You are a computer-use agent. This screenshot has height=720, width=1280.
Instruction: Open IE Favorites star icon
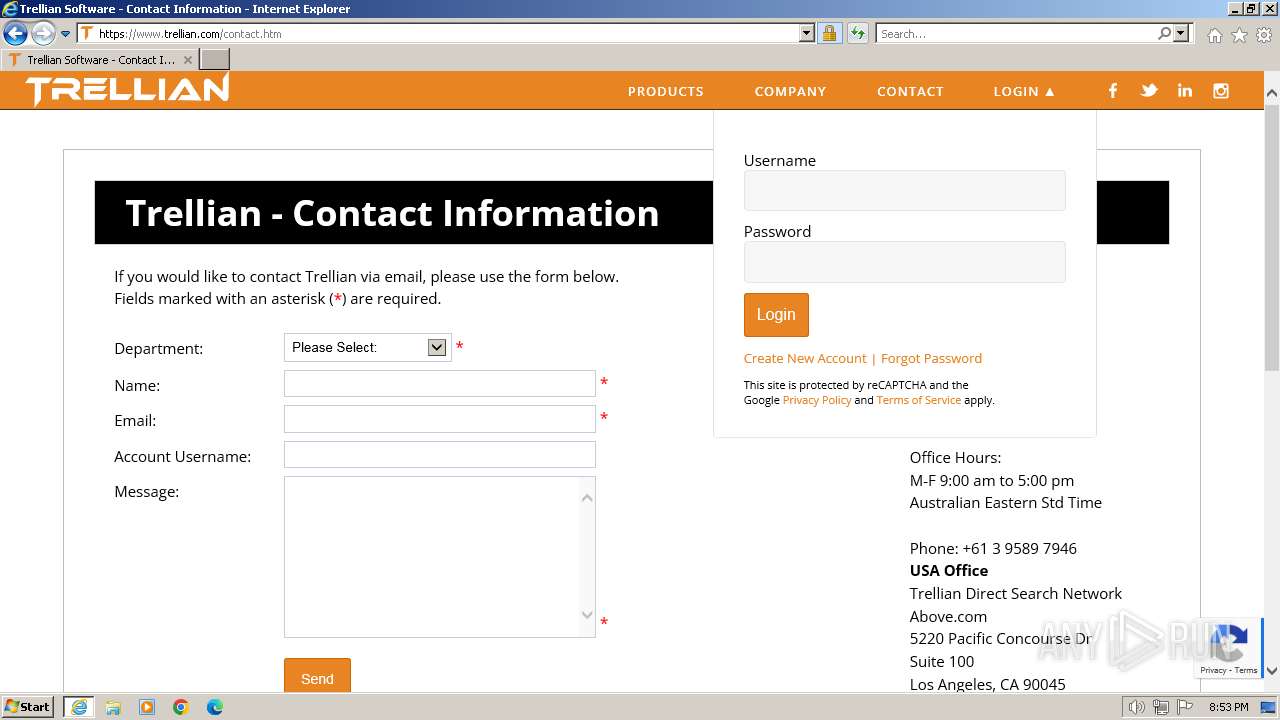coord(1239,35)
